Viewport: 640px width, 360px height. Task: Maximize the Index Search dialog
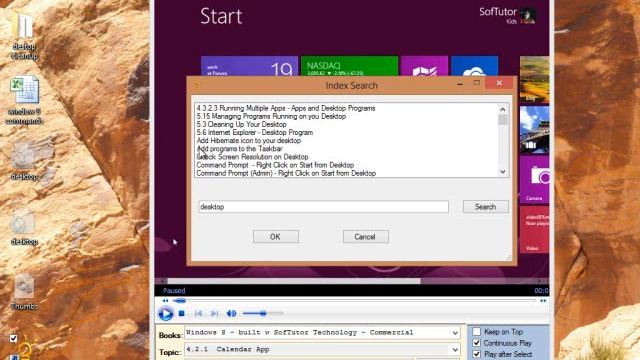pos(476,83)
